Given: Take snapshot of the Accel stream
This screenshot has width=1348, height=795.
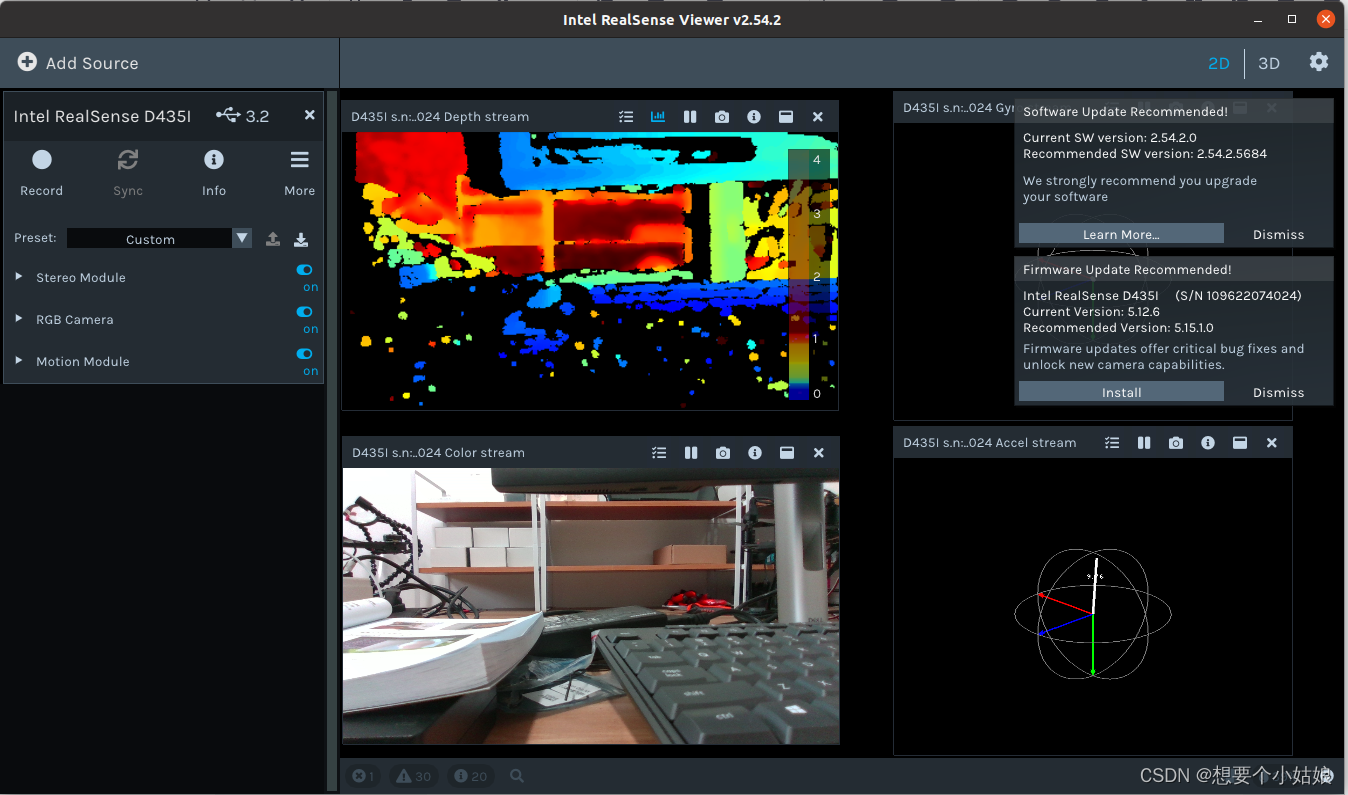Looking at the screenshot, I should click(1176, 443).
